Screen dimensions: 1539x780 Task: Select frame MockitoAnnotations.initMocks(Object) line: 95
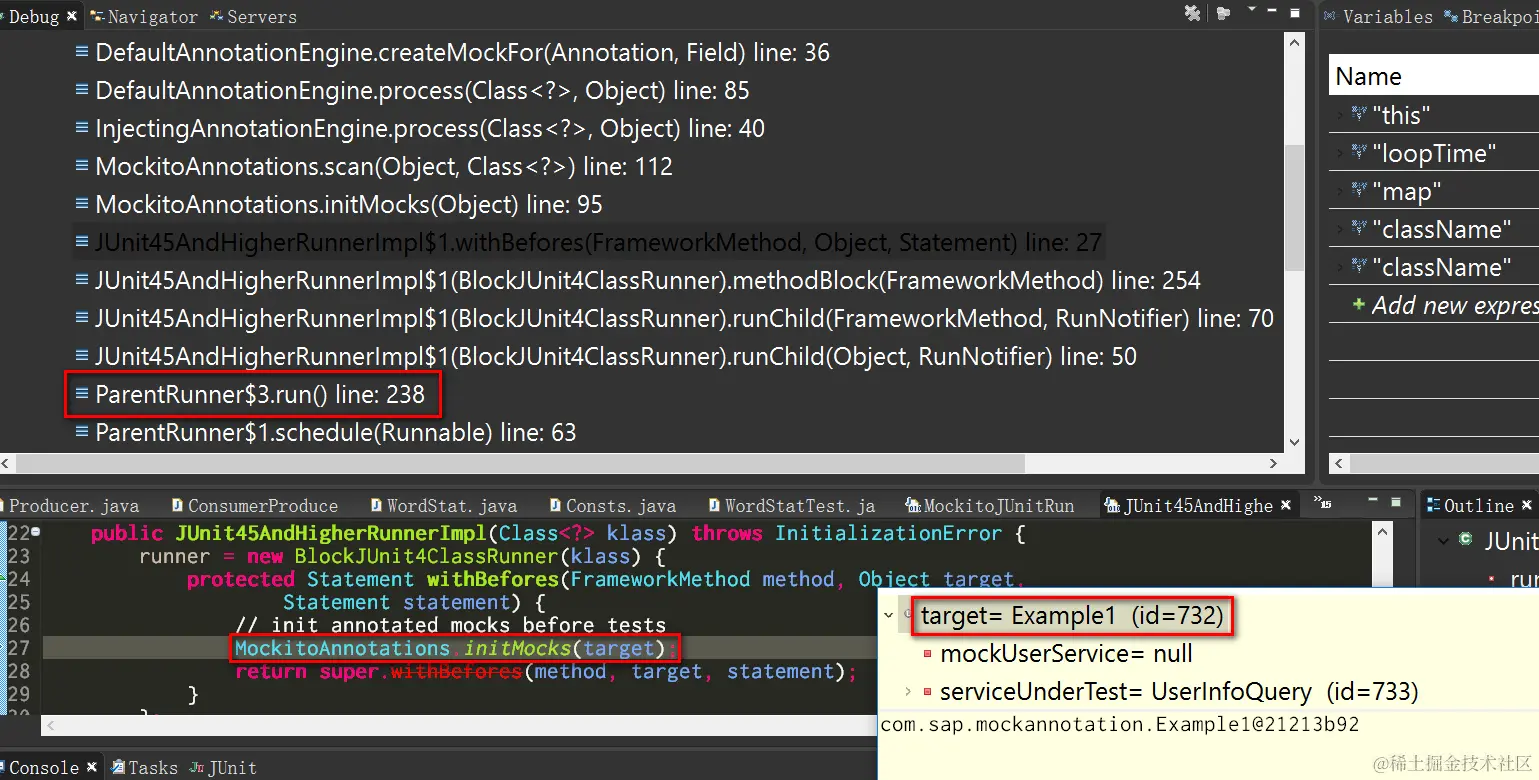pyautogui.click(x=349, y=205)
